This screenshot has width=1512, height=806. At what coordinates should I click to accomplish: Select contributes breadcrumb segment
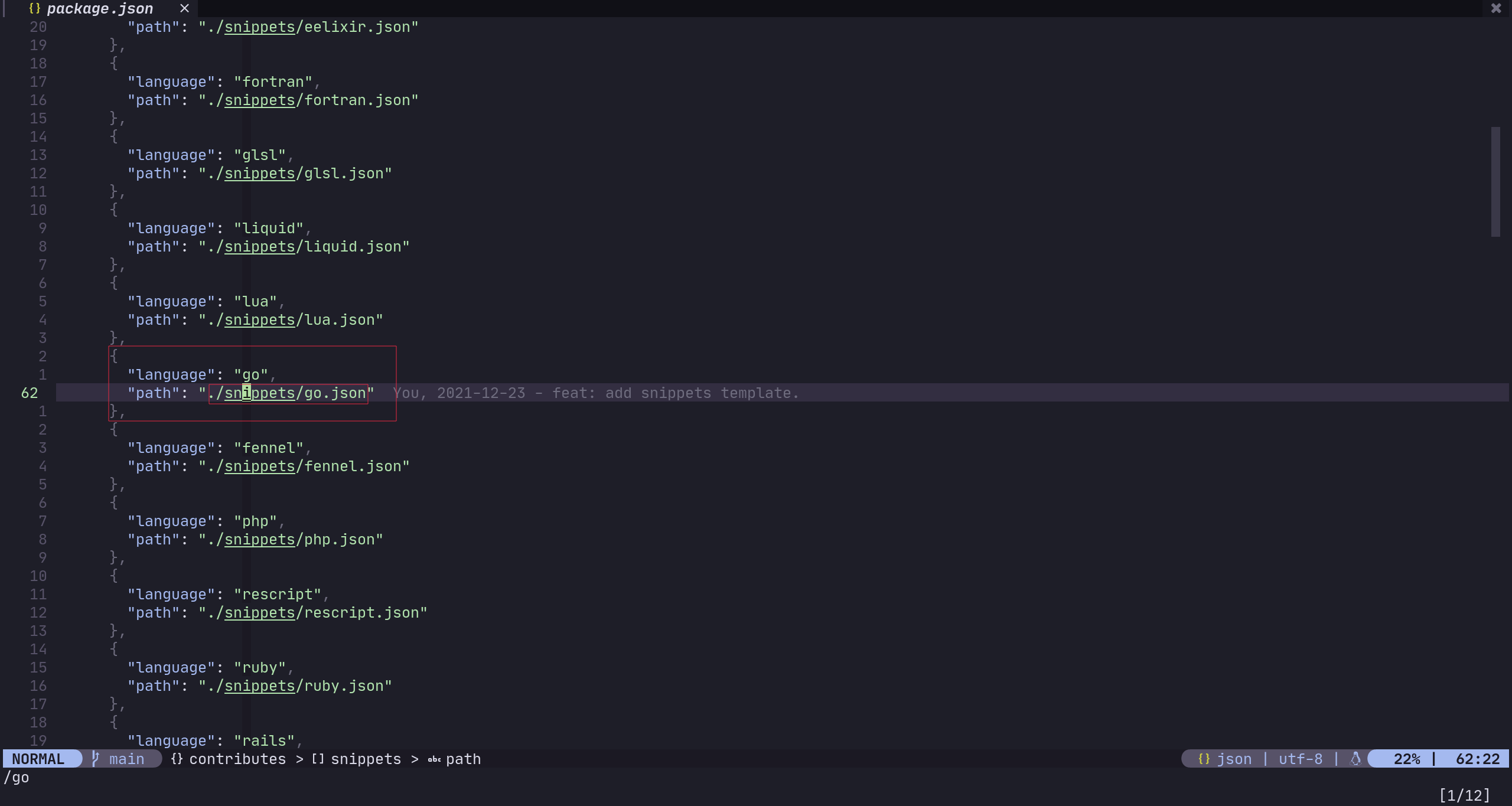(x=237, y=759)
